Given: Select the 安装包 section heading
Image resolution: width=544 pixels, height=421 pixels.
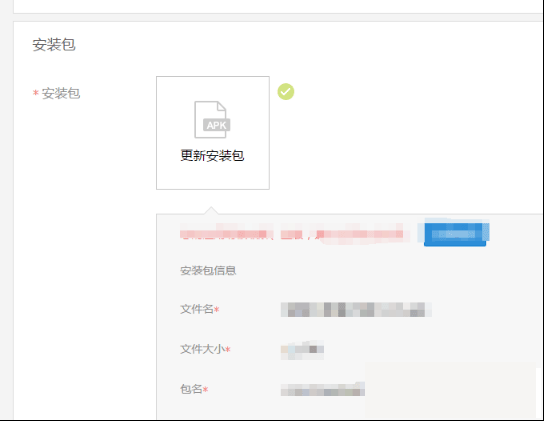Looking at the screenshot, I should coord(54,45).
